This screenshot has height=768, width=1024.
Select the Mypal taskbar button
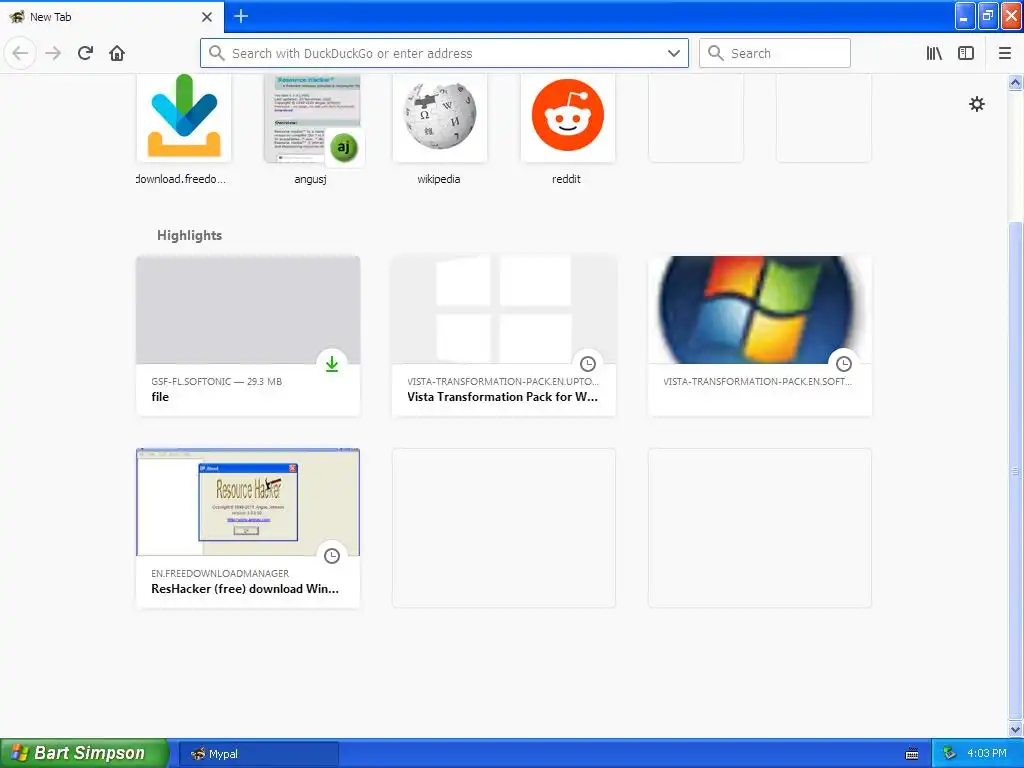[x=259, y=754]
